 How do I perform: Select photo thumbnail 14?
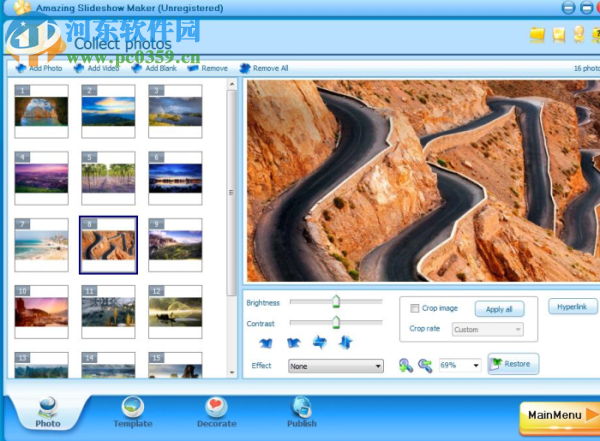[108, 366]
